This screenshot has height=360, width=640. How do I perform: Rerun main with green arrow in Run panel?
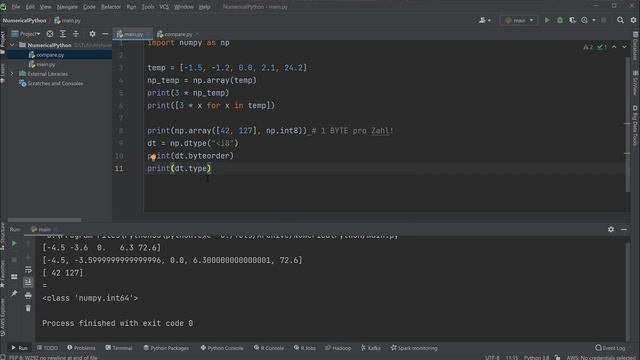click(x=14, y=243)
